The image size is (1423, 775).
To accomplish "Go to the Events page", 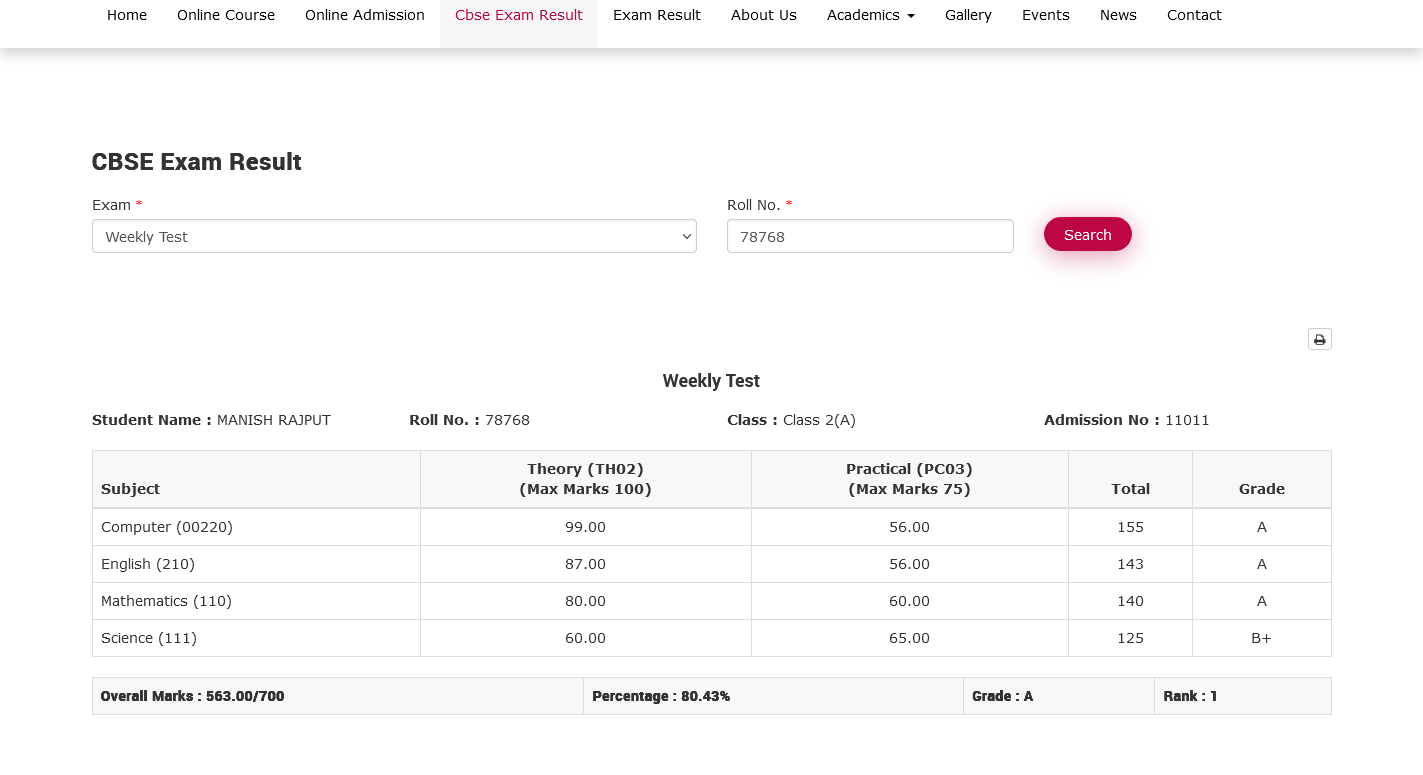I will pyautogui.click(x=1046, y=15).
